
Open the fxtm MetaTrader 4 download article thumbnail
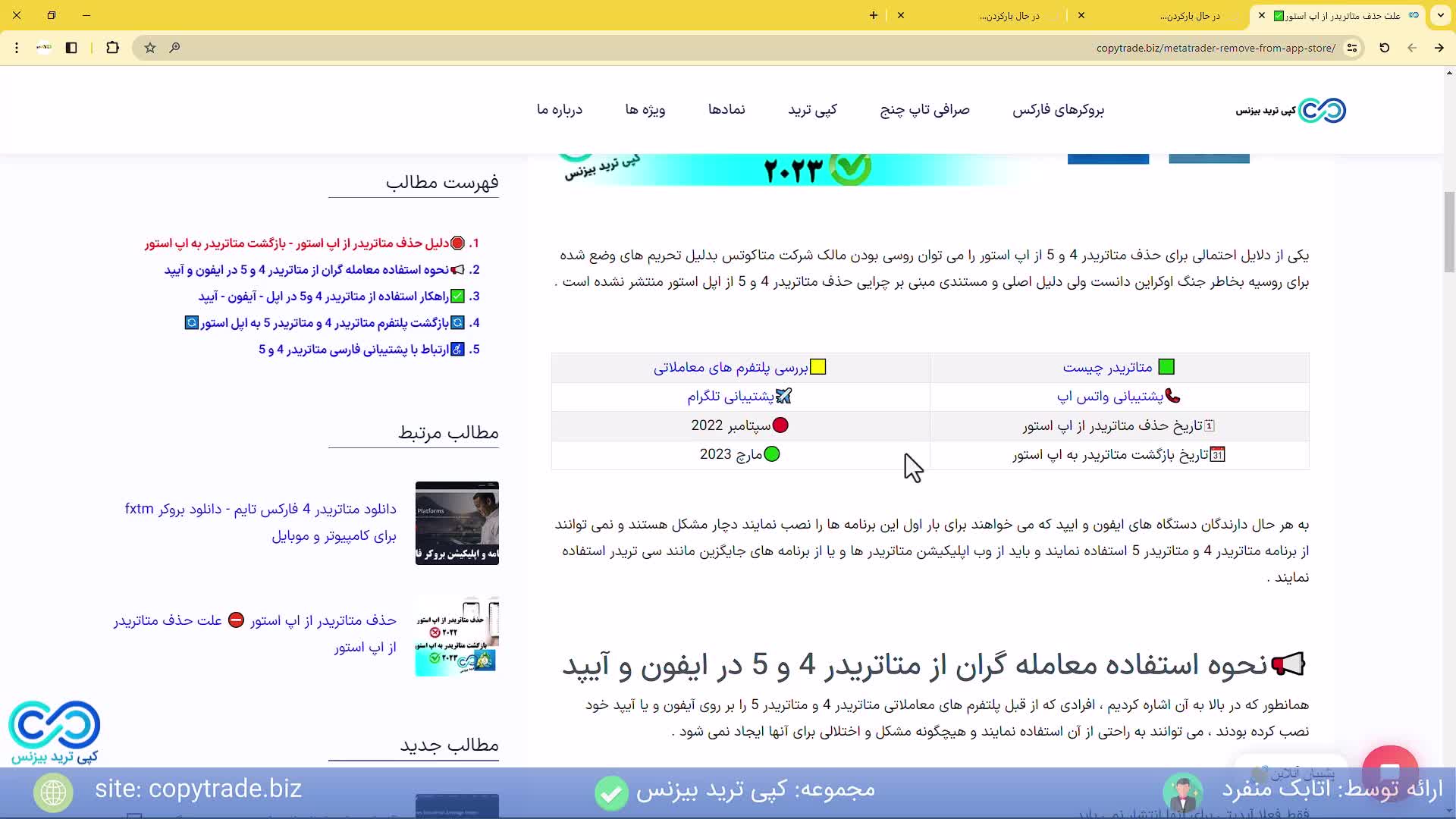[457, 523]
